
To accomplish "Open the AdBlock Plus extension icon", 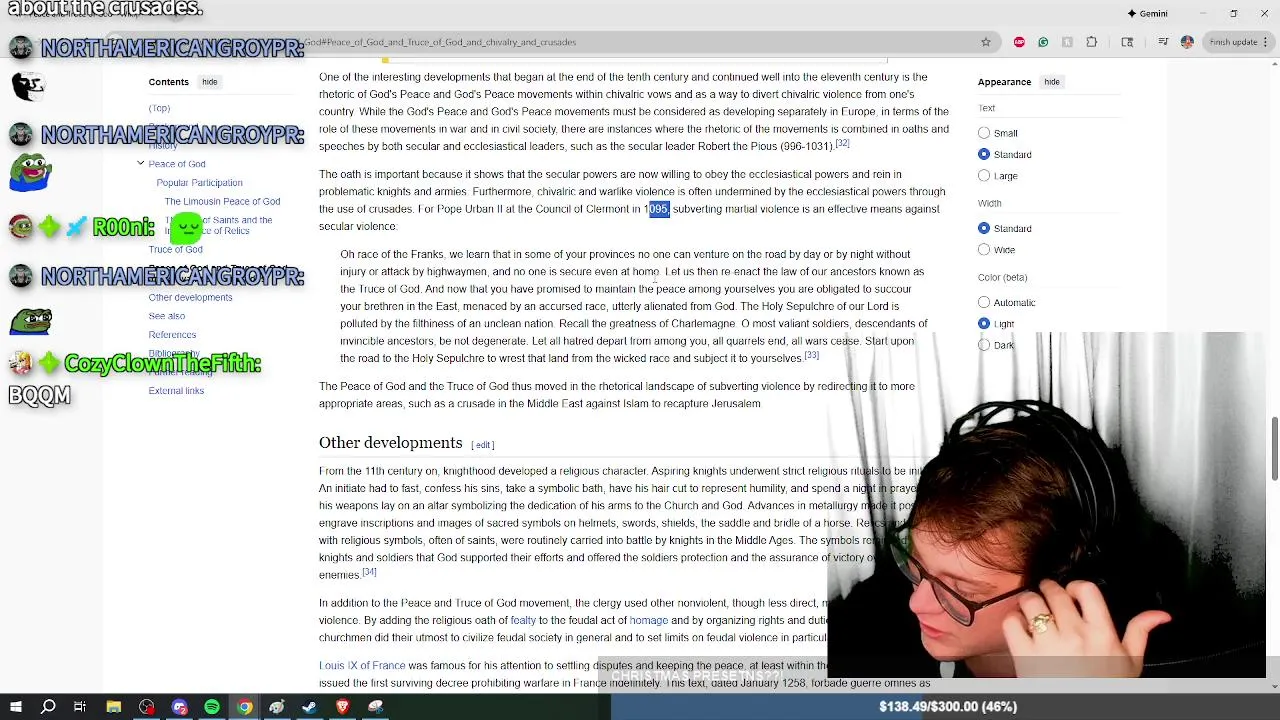I will [x=1019, y=42].
